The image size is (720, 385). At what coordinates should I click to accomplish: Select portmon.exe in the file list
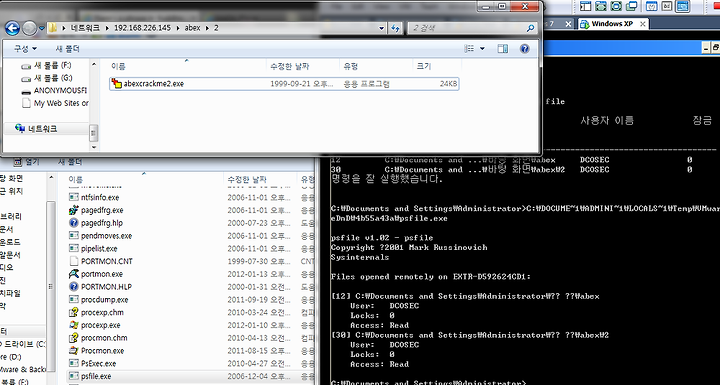click(96, 274)
